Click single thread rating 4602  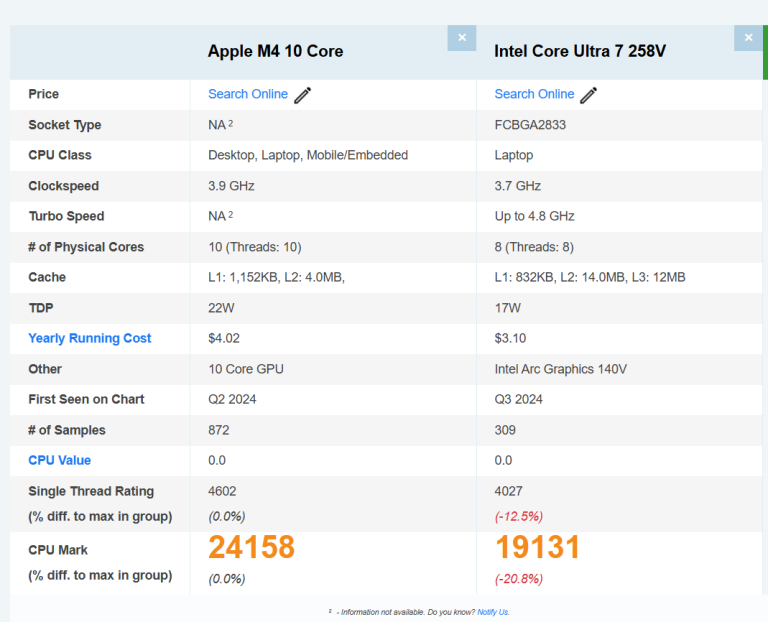click(x=222, y=491)
